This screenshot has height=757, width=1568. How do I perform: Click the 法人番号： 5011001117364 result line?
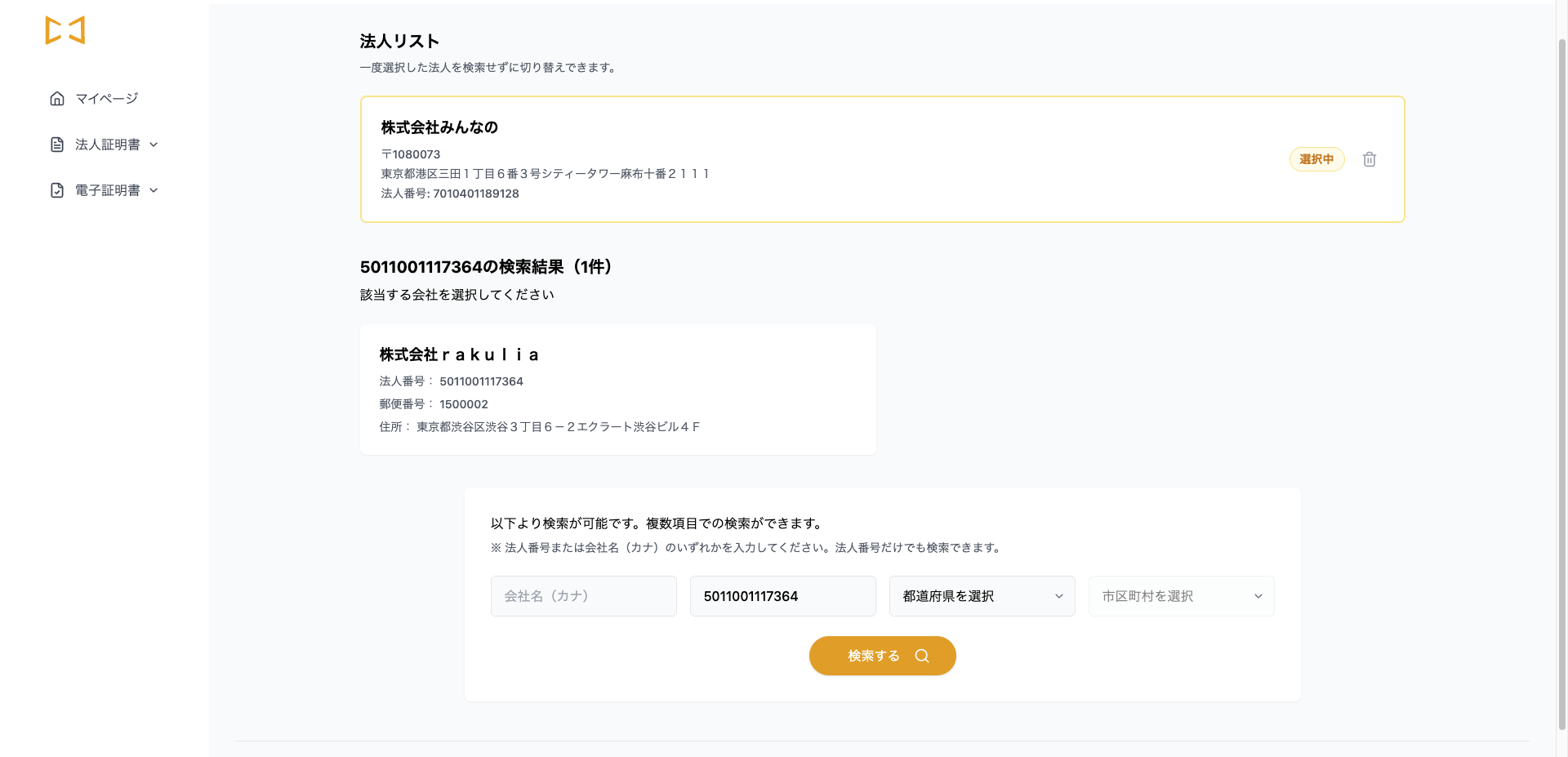coord(452,381)
